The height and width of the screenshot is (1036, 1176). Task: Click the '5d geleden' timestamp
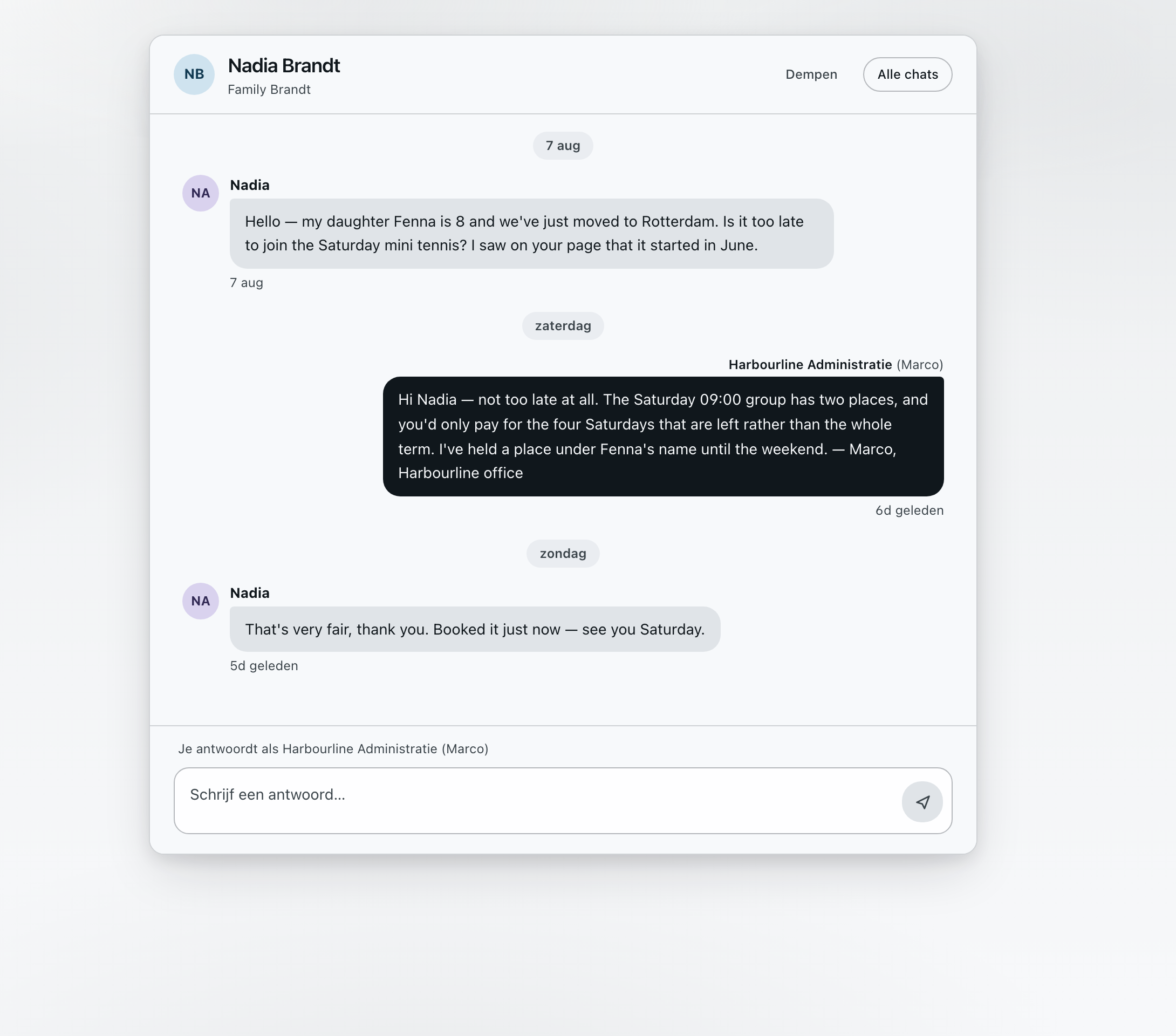(264, 666)
